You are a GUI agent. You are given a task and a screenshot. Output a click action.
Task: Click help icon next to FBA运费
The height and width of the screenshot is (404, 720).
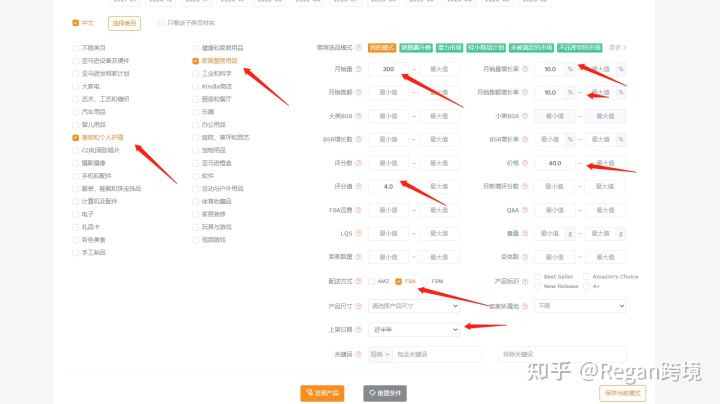pos(359,210)
